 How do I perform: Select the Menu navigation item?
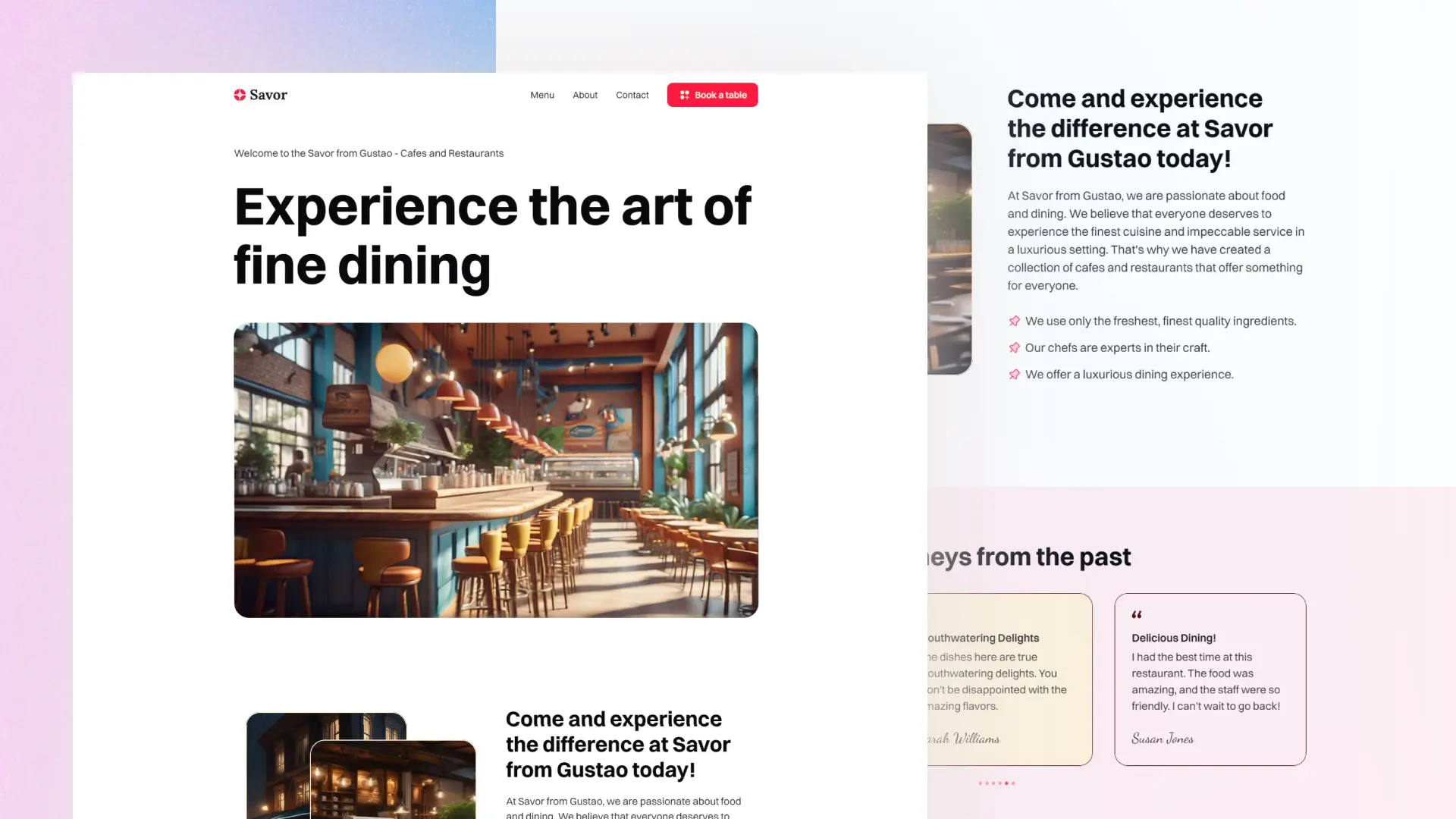[x=541, y=94]
